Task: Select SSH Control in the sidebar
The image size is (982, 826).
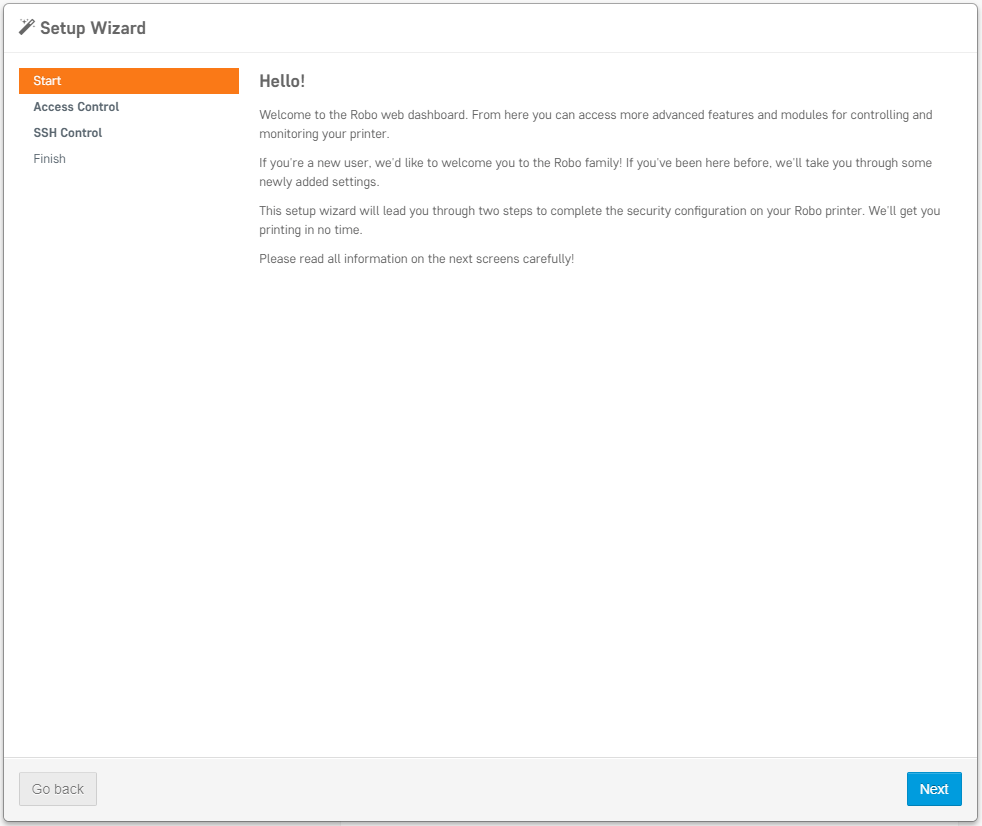Action: (x=67, y=132)
